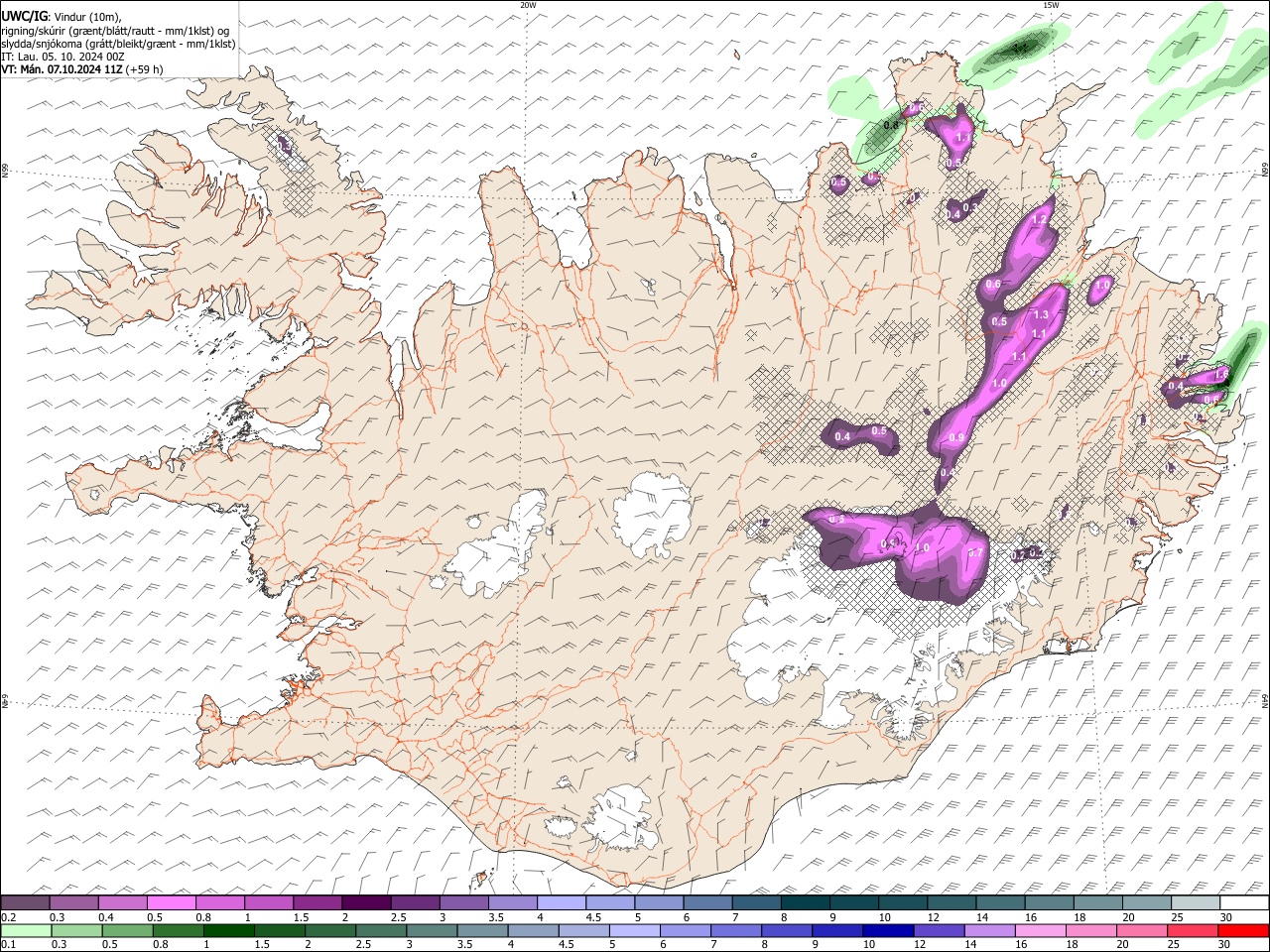
Task: Click the '15W' longitude label
Action: 1050,5
